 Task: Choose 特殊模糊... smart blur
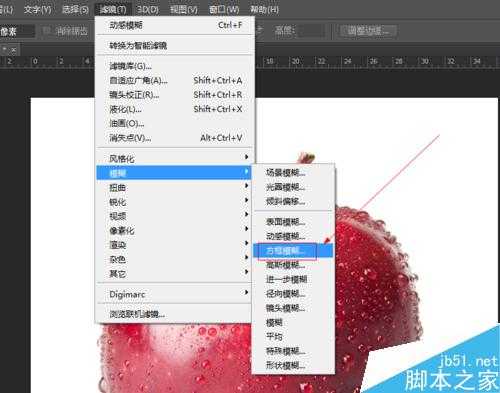coord(293,351)
